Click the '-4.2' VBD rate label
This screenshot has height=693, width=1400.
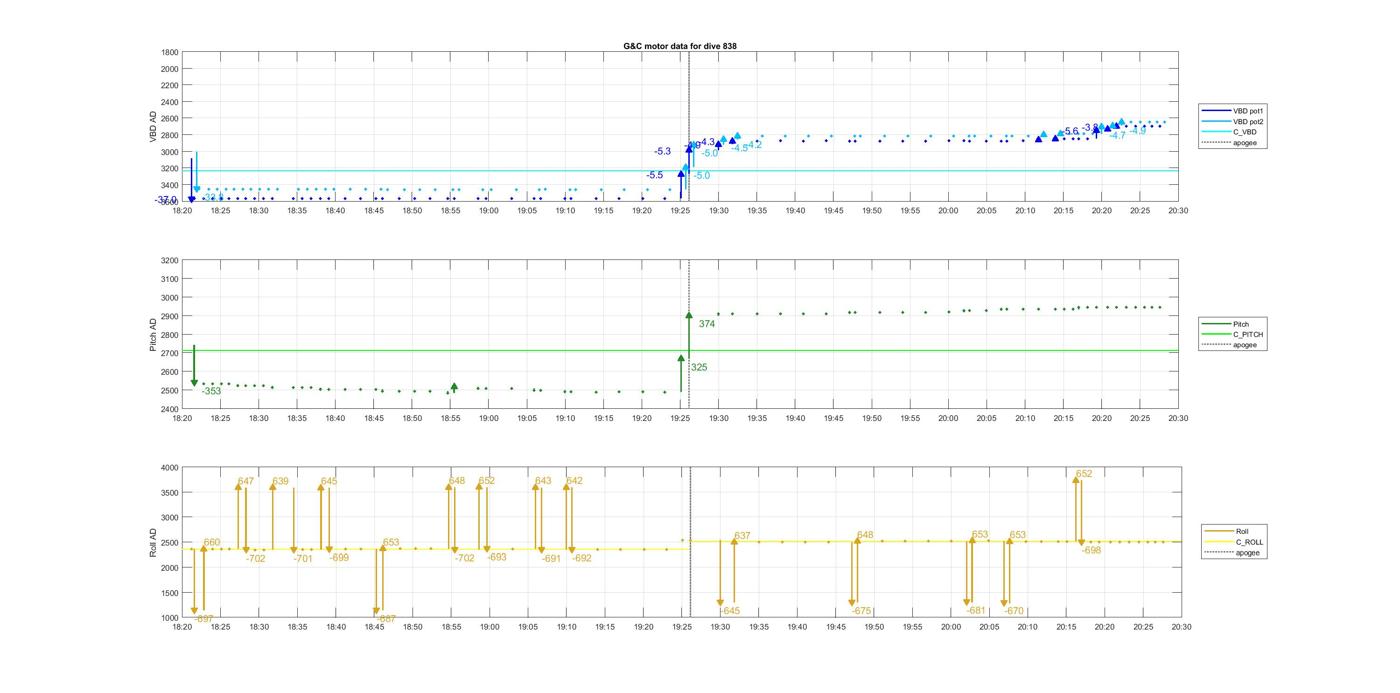tap(753, 145)
